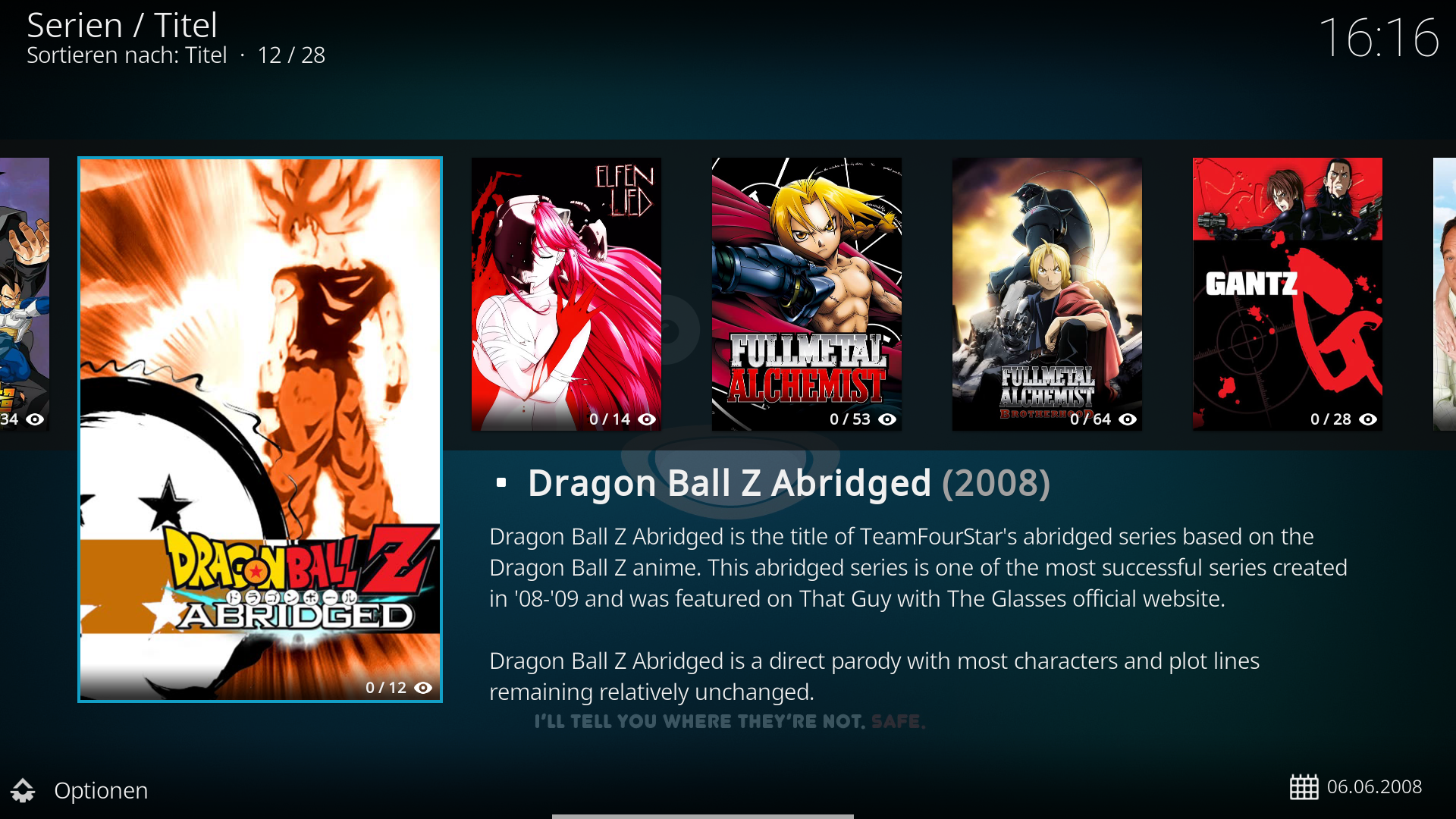The image size is (1456, 819).
Task: Click the eye icon on Elfen Lied poster
Action: [x=647, y=419]
